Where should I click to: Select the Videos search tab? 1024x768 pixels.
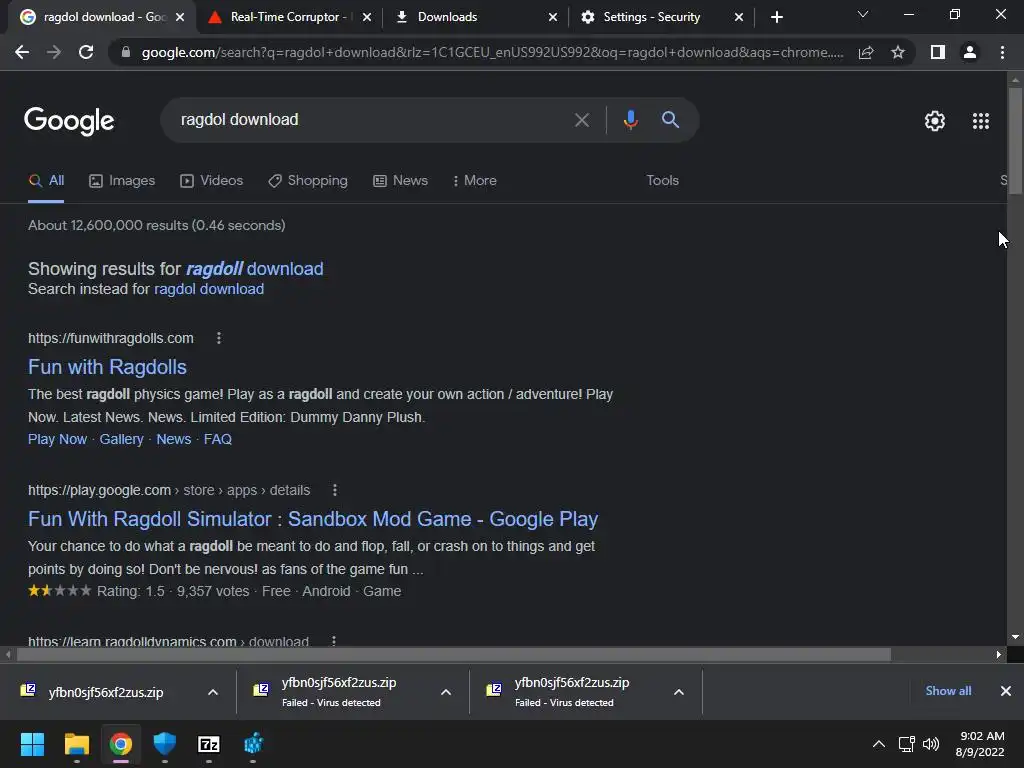click(212, 181)
